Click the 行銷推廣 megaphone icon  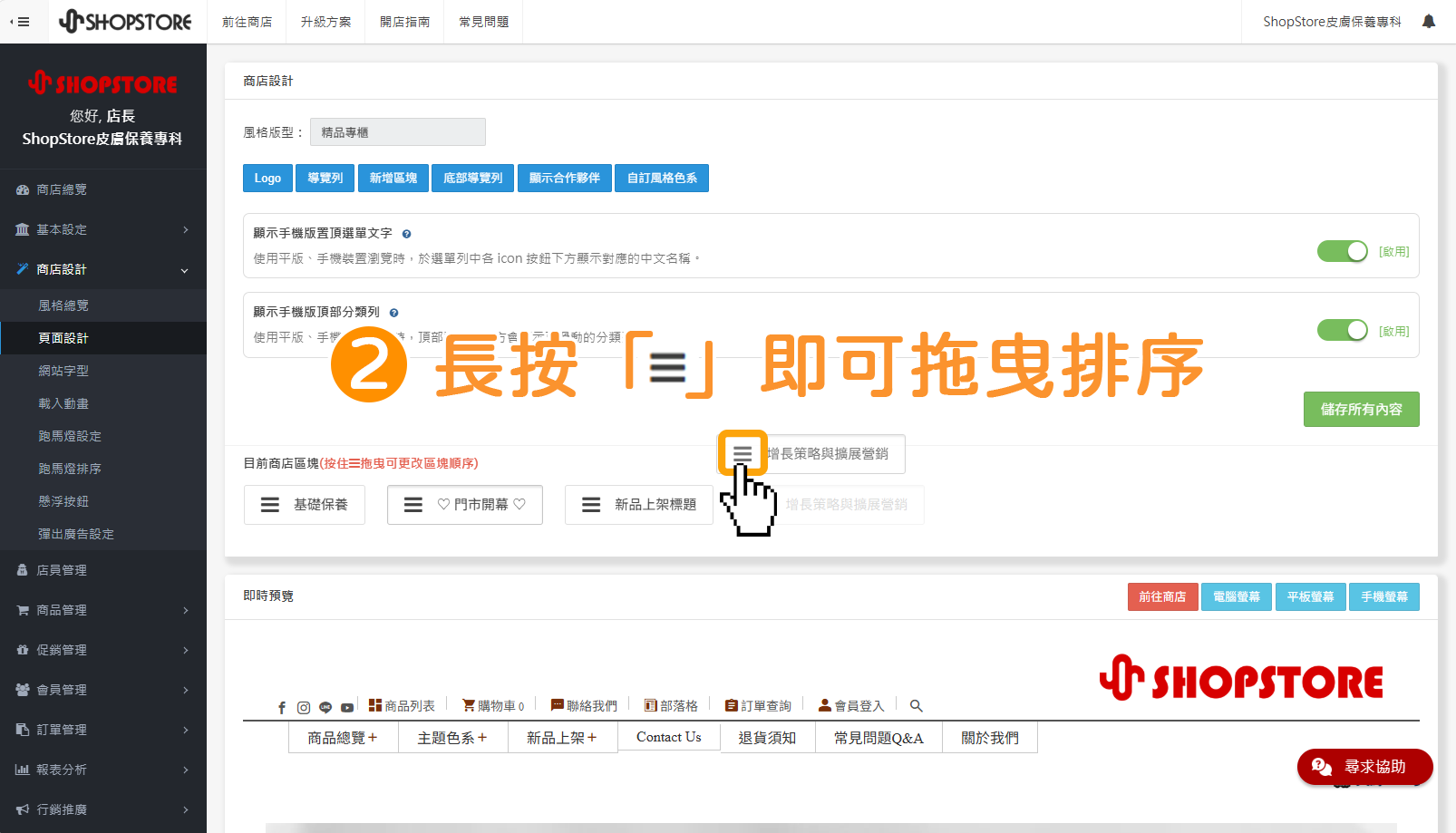(x=23, y=809)
